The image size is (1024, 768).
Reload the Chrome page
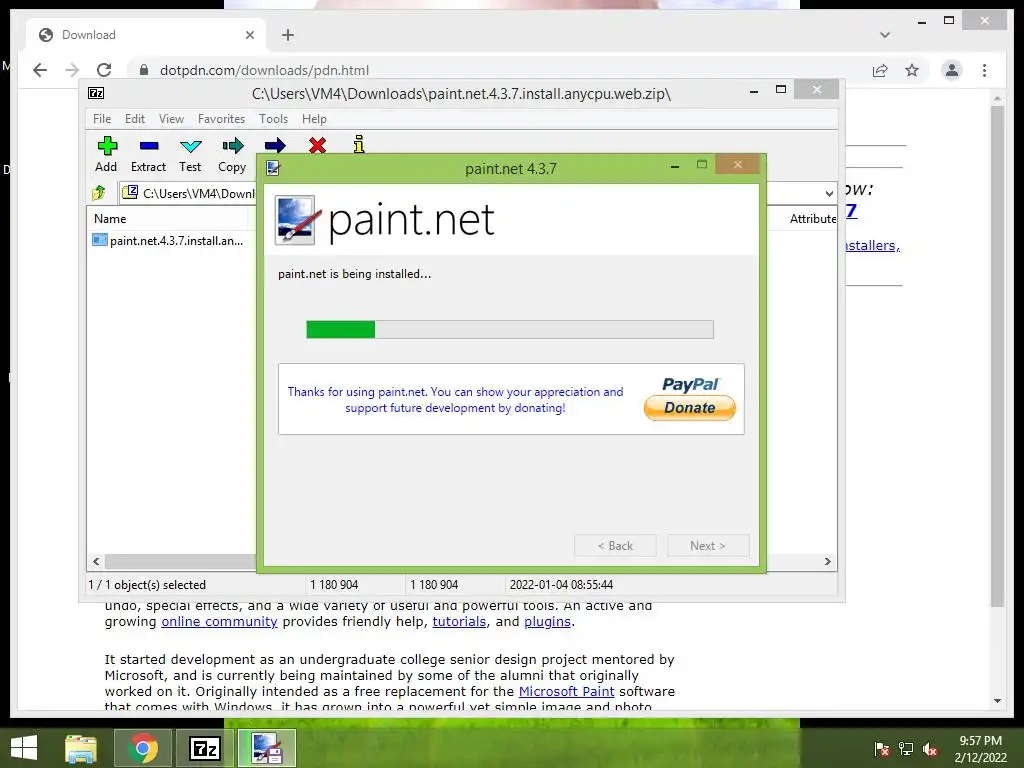[104, 70]
